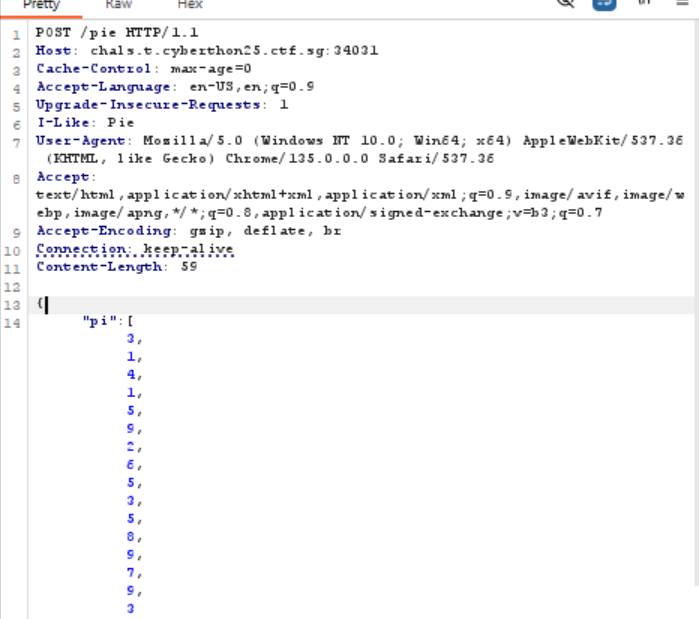
Task: Select the Accept-Encoding header name
Action: pyautogui.click(x=104, y=231)
